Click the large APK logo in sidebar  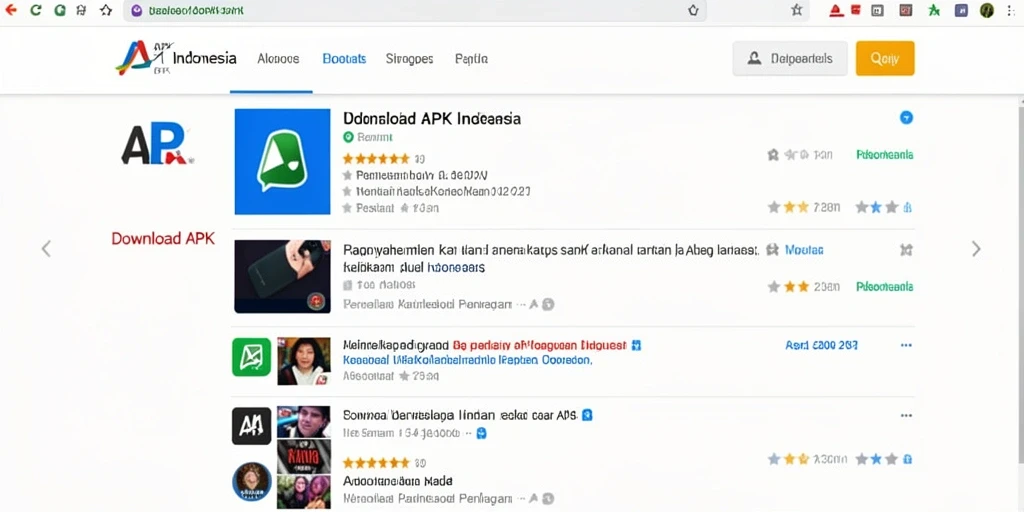pos(157,144)
